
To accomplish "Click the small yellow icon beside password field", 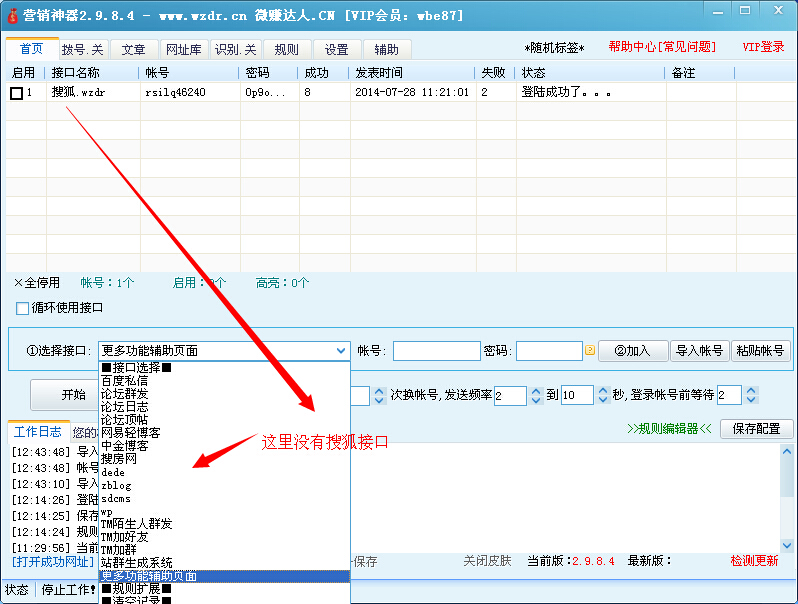I will [x=590, y=350].
